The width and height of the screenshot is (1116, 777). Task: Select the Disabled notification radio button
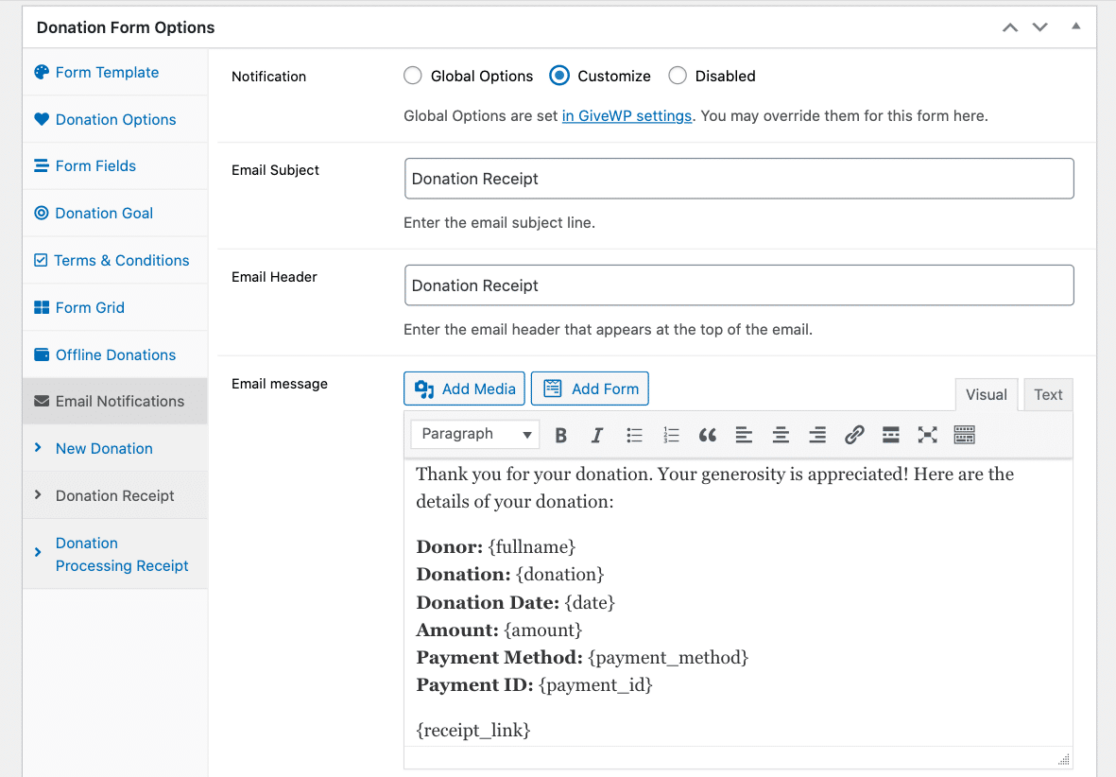(x=678, y=75)
